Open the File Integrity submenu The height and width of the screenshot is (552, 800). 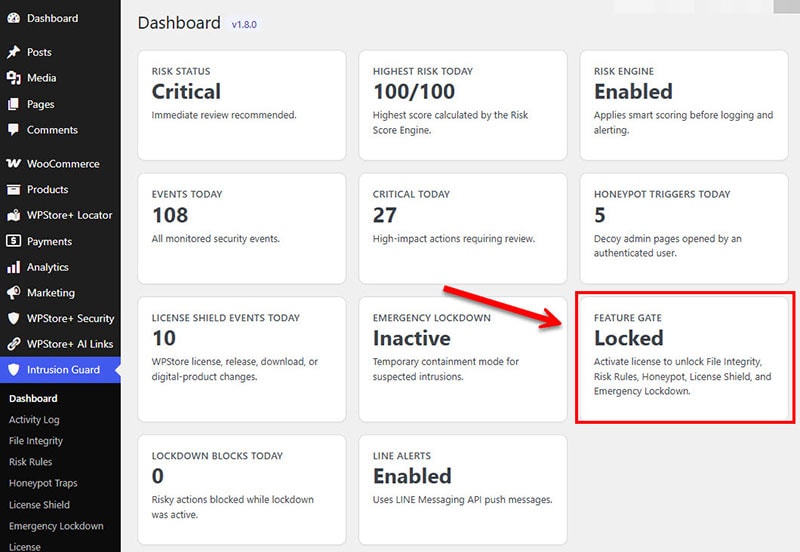[x=36, y=441]
